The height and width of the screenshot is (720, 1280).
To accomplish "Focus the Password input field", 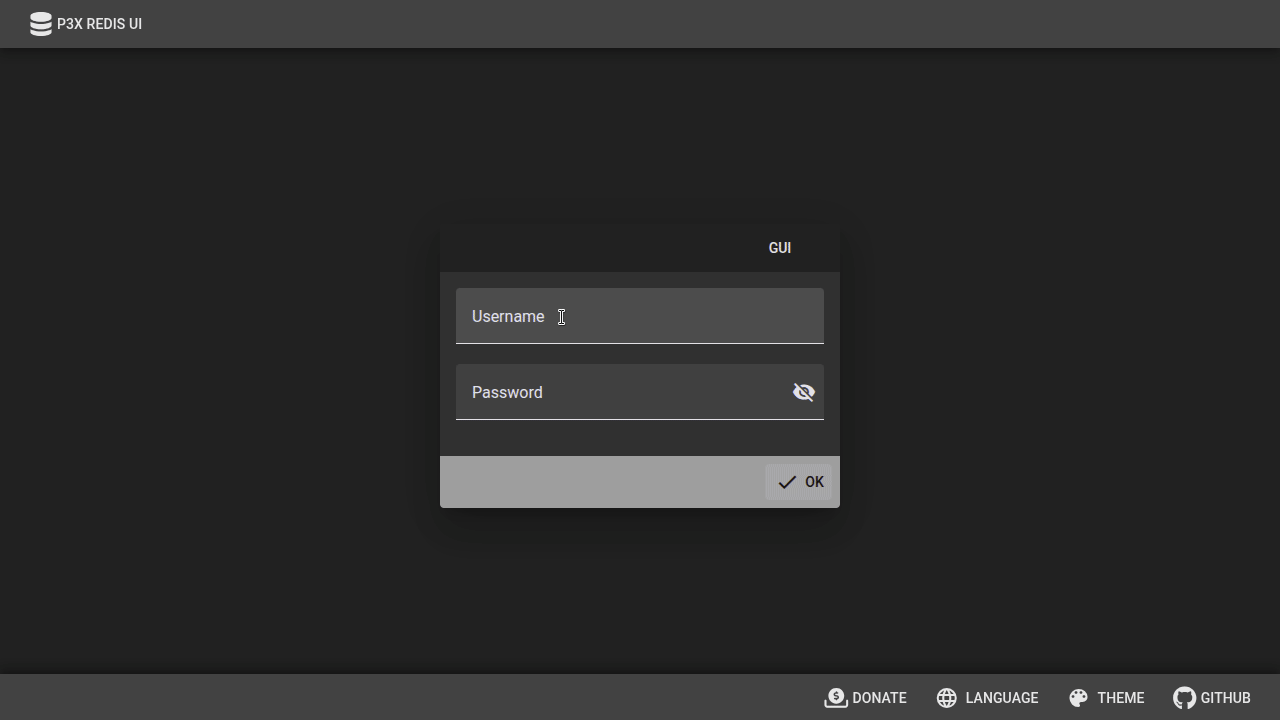I will click(x=620, y=393).
